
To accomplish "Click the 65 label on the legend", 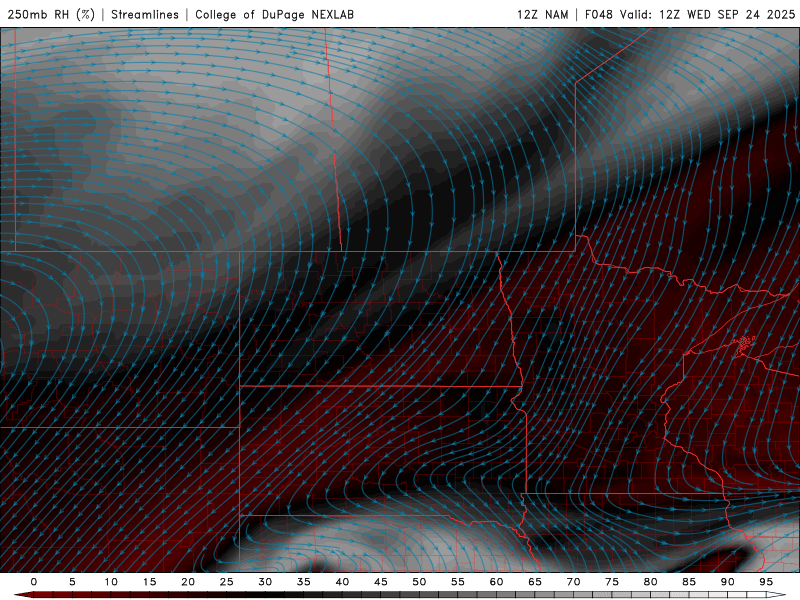I will pos(535,582).
